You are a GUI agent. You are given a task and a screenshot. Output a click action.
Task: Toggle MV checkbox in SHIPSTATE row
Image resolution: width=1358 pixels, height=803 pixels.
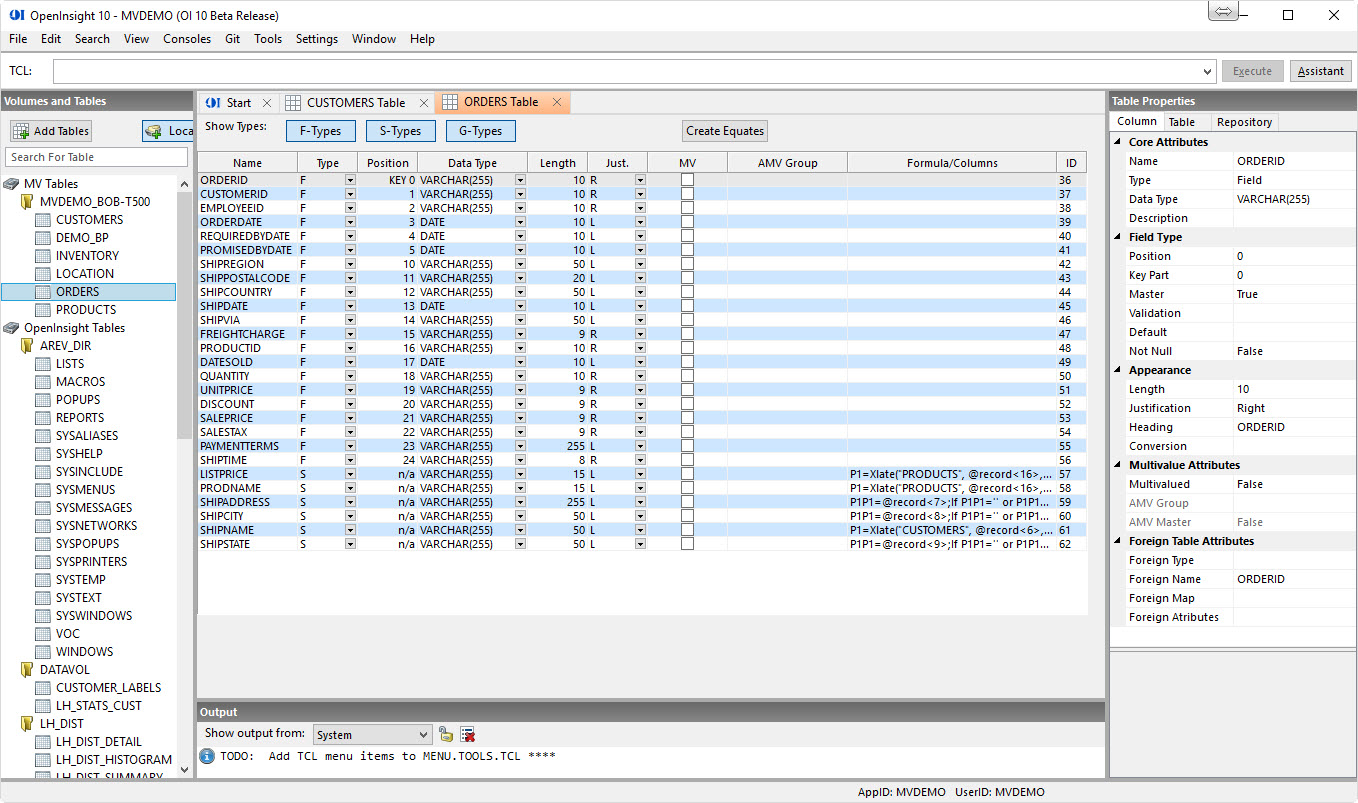point(687,544)
